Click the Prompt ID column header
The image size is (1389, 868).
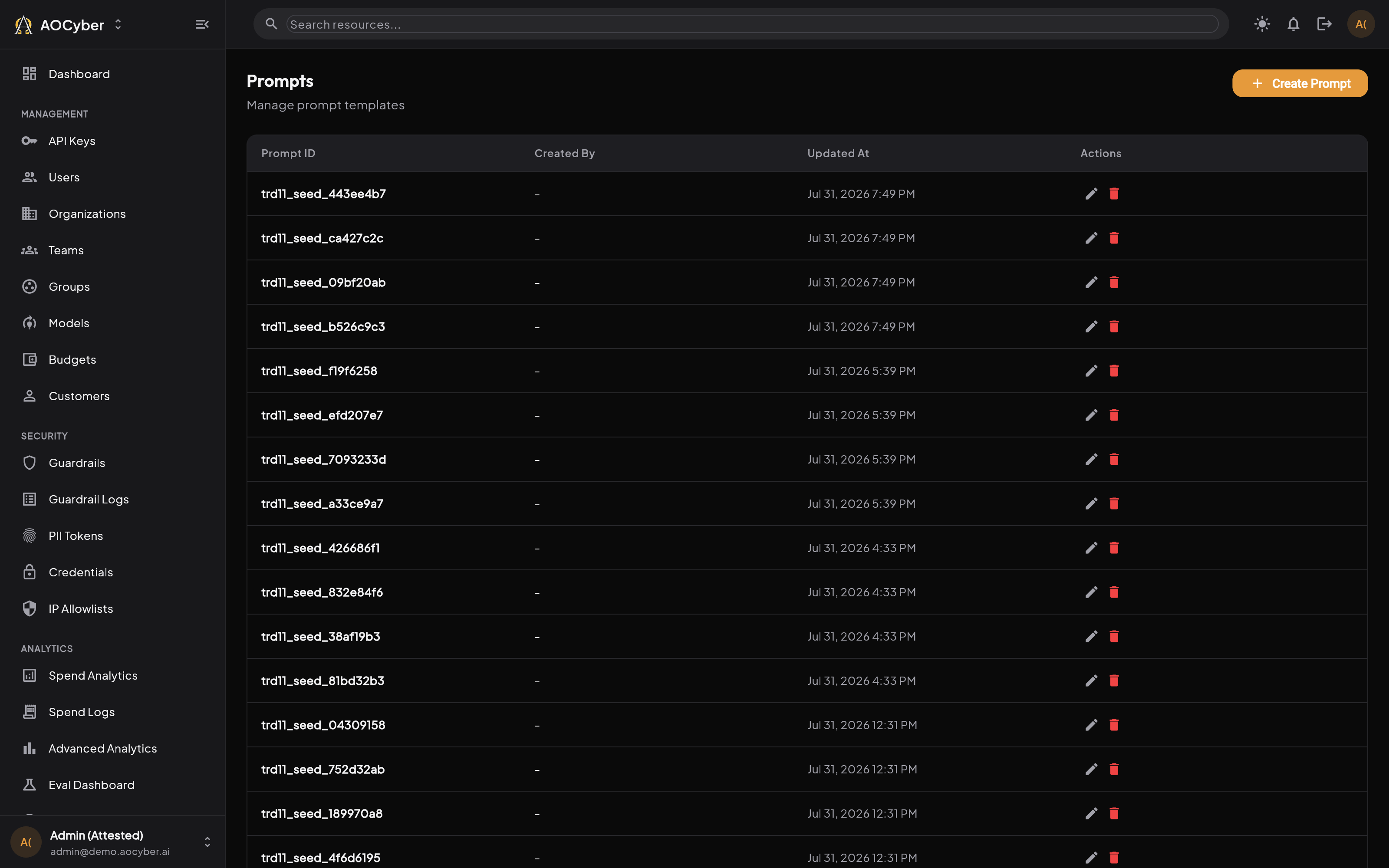(x=288, y=153)
